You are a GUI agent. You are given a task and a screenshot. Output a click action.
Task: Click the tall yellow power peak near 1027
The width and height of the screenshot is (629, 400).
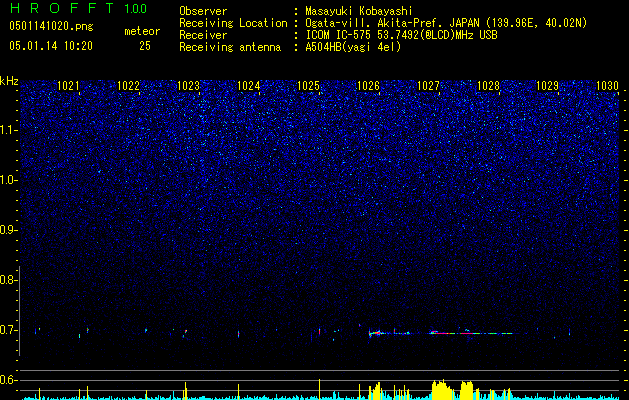[x=442, y=390]
